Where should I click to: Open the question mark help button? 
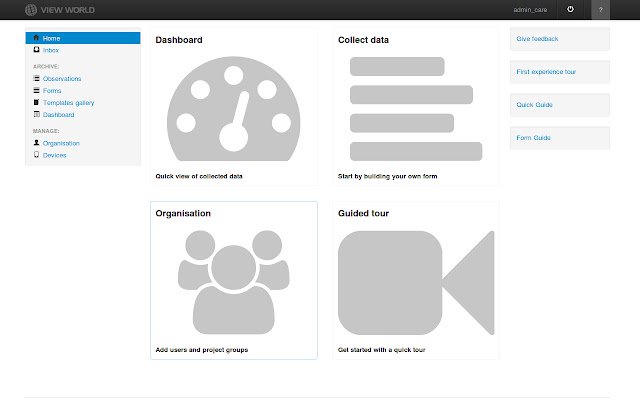[x=600, y=10]
